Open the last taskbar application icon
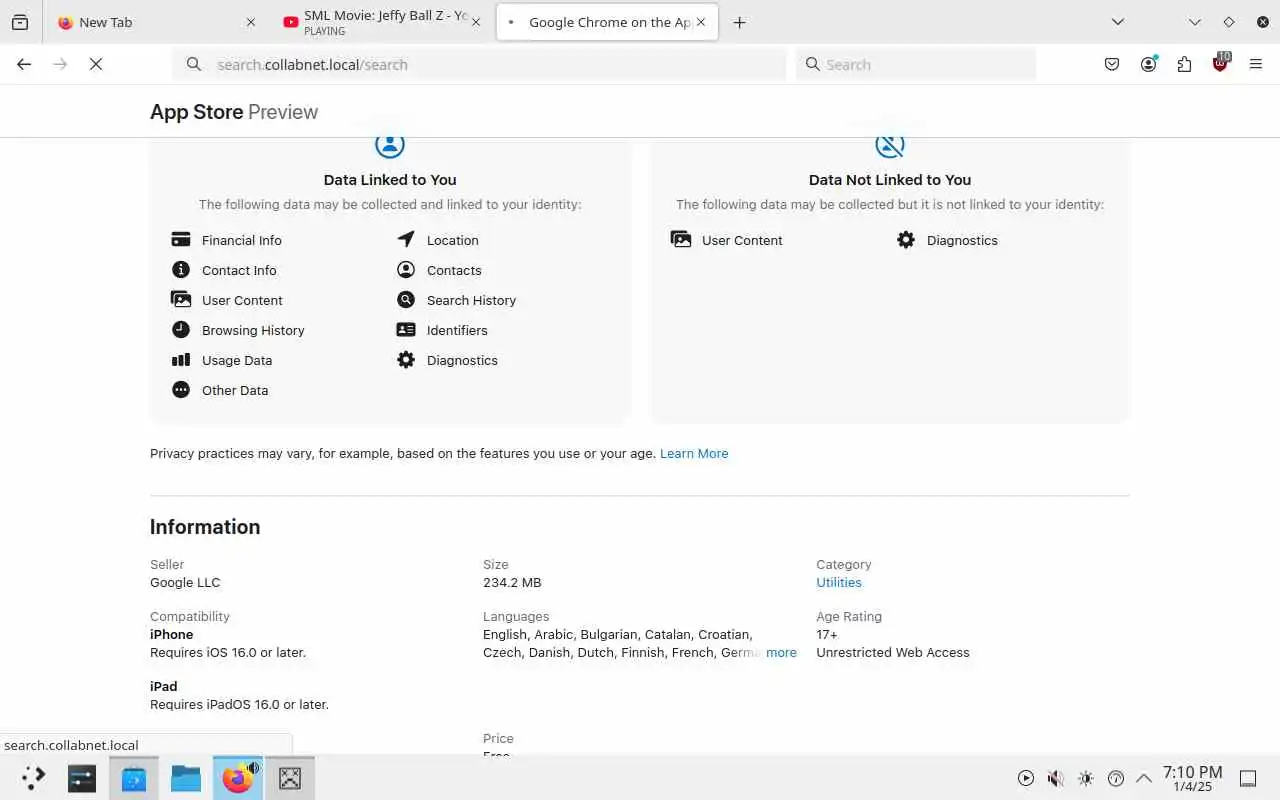The height and width of the screenshot is (800, 1280). coord(290,778)
